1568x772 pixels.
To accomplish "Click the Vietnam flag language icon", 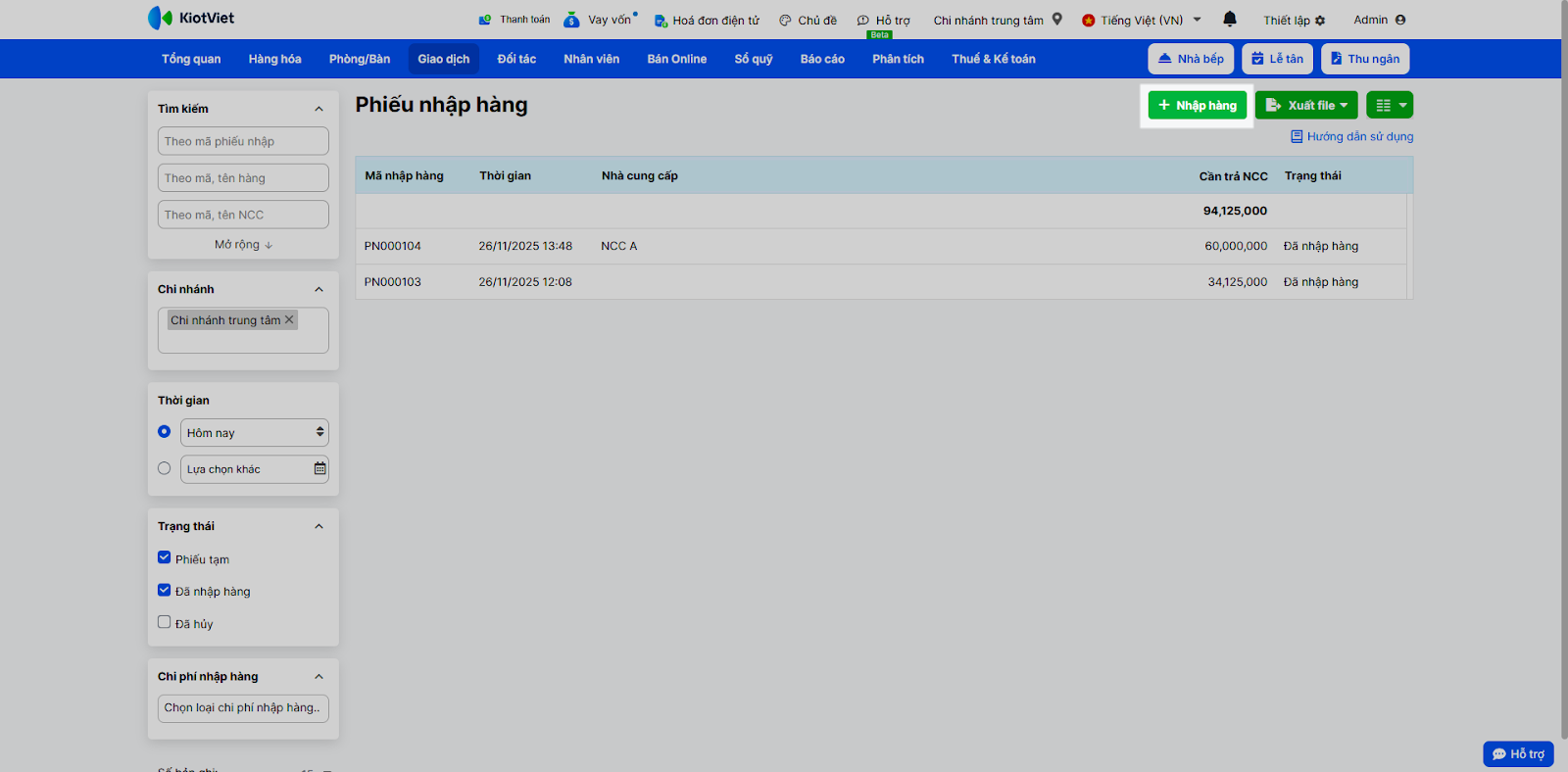I will point(1088,21).
